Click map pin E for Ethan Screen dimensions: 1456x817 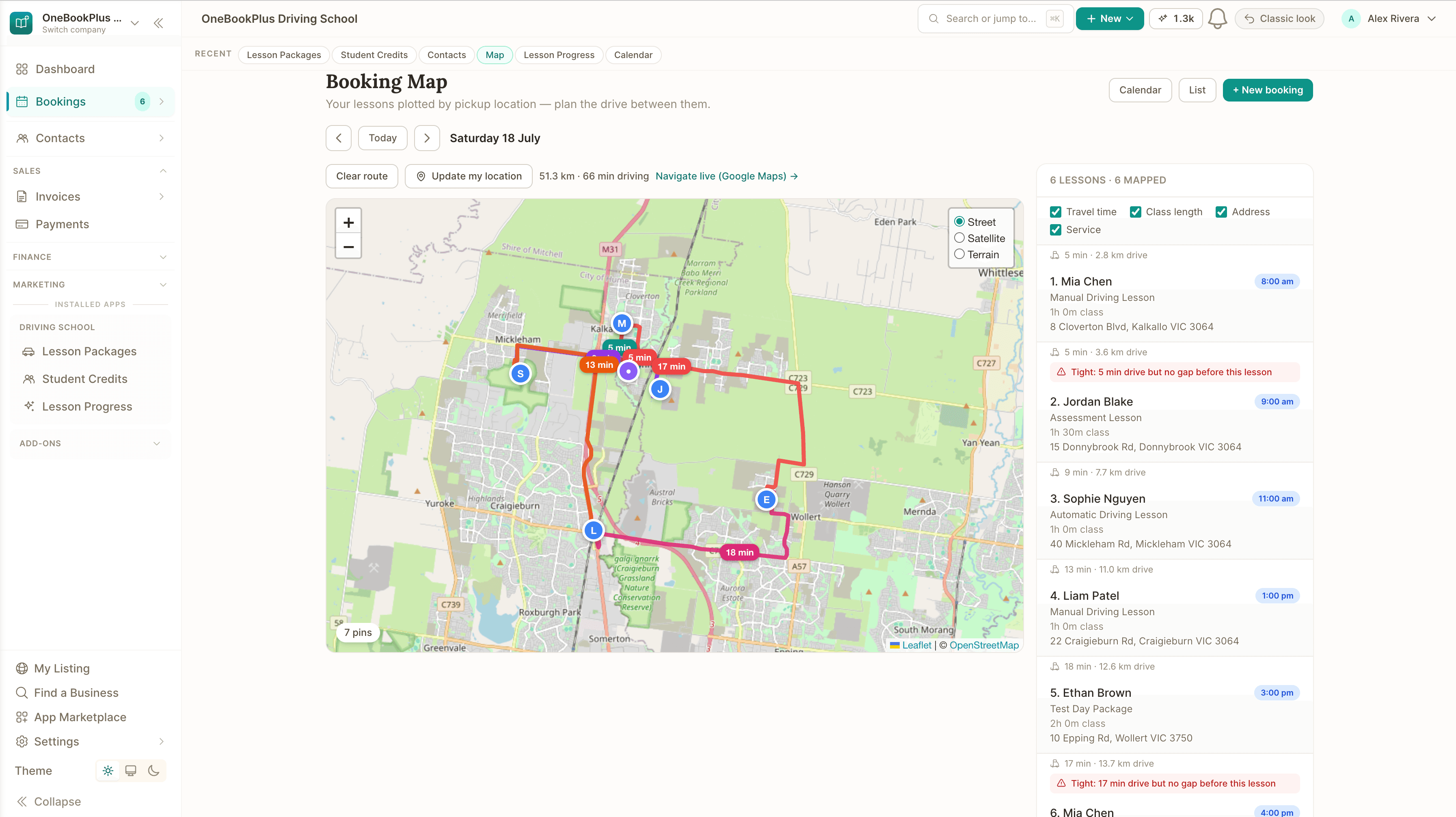click(x=767, y=499)
